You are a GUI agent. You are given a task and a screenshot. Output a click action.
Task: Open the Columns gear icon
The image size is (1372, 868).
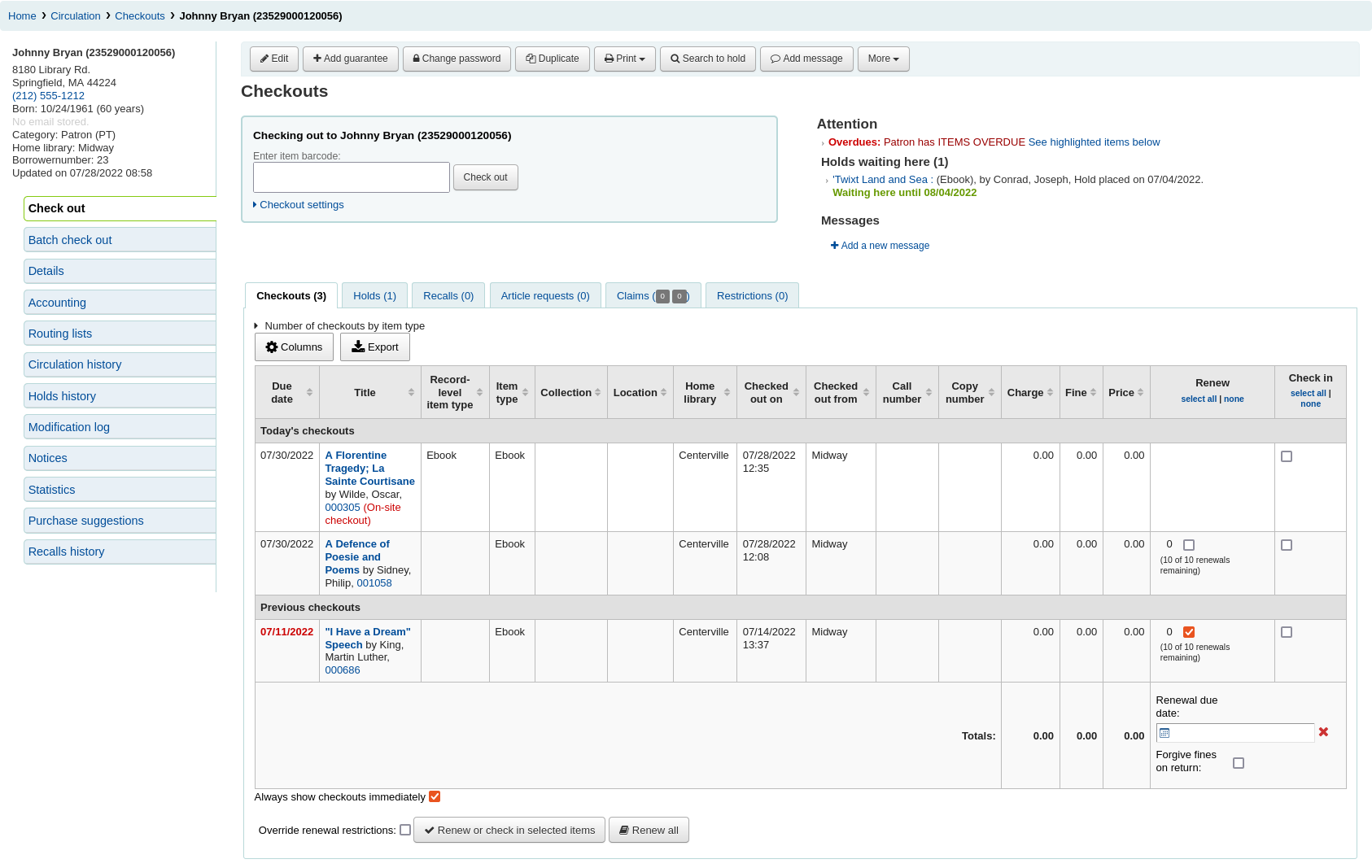pos(272,347)
